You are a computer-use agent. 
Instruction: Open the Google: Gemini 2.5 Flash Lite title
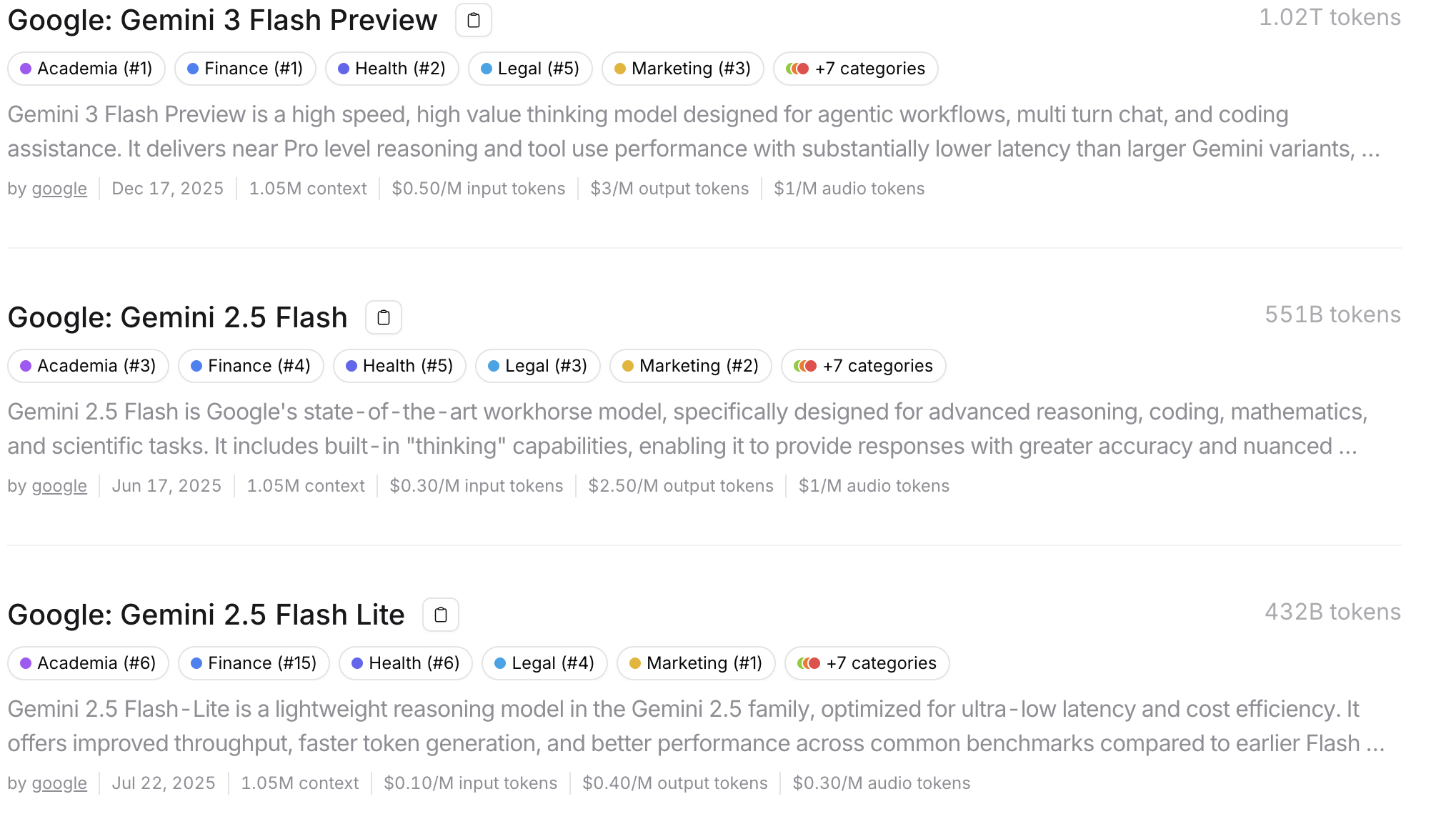point(206,615)
